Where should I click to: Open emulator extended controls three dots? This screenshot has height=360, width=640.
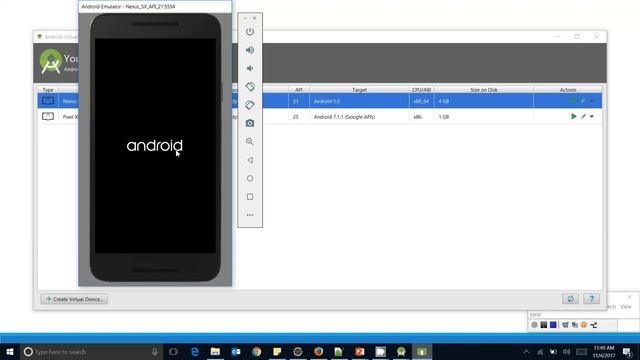[250, 215]
